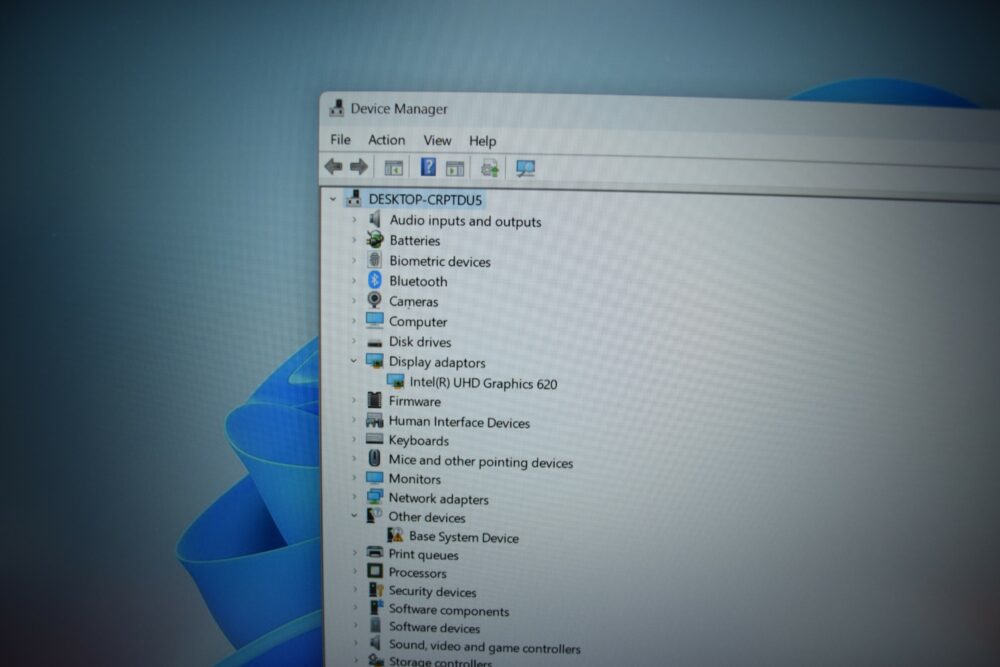This screenshot has width=1000, height=667.
Task: Collapse the Display adaptors category
Action: pyautogui.click(x=353, y=361)
